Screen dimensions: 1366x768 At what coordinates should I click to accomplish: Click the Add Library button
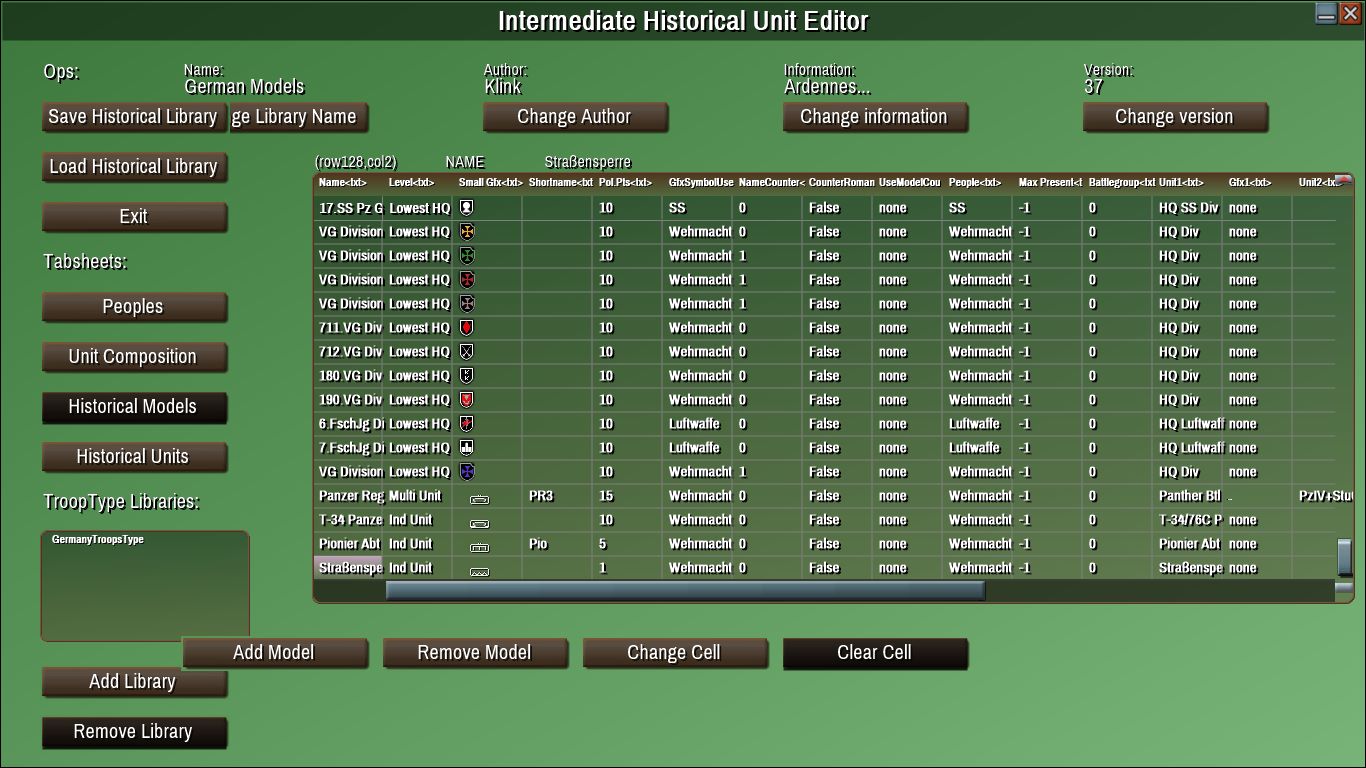(x=134, y=682)
